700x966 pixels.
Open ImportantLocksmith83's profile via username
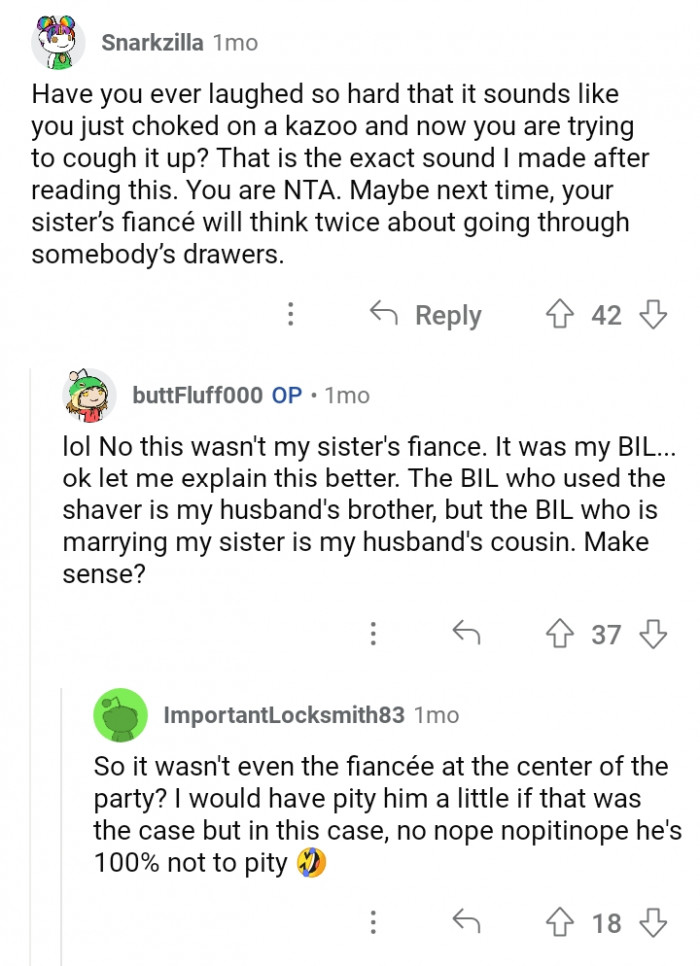(x=283, y=715)
